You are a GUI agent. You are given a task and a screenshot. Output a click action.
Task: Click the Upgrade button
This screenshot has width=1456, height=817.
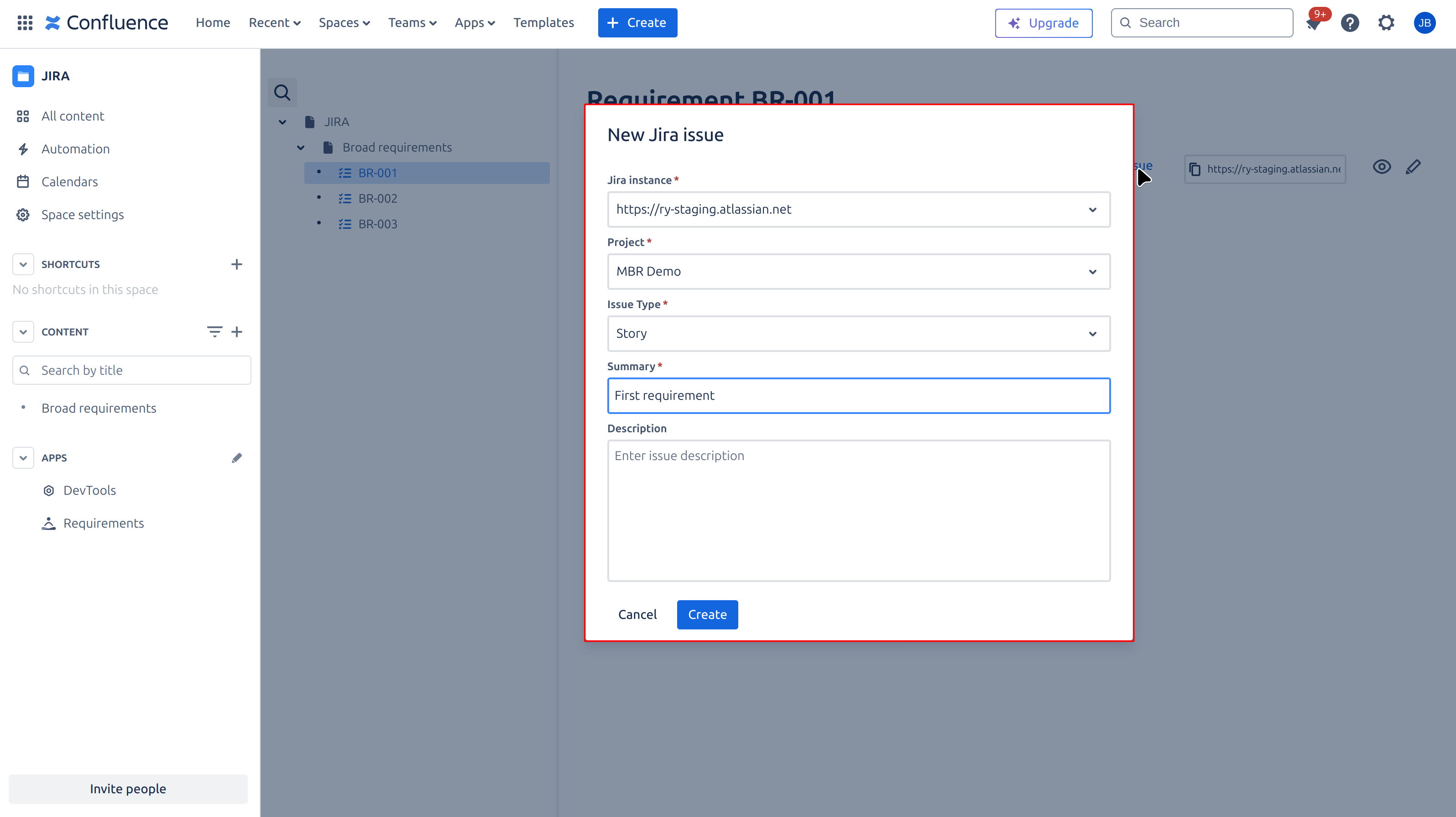click(1044, 23)
